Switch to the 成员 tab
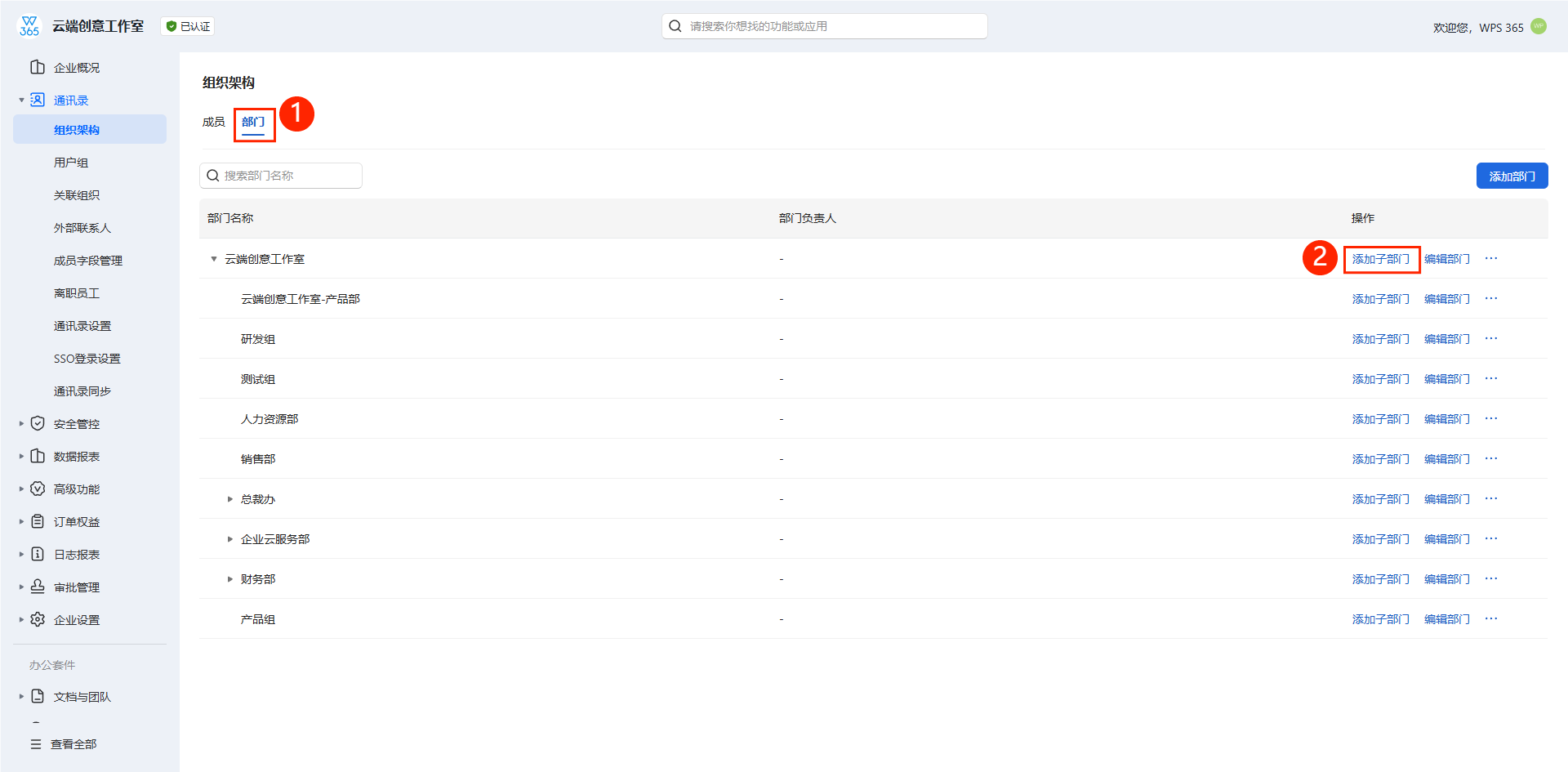This screenshot has width=1568, height=772. pos(213,122)
